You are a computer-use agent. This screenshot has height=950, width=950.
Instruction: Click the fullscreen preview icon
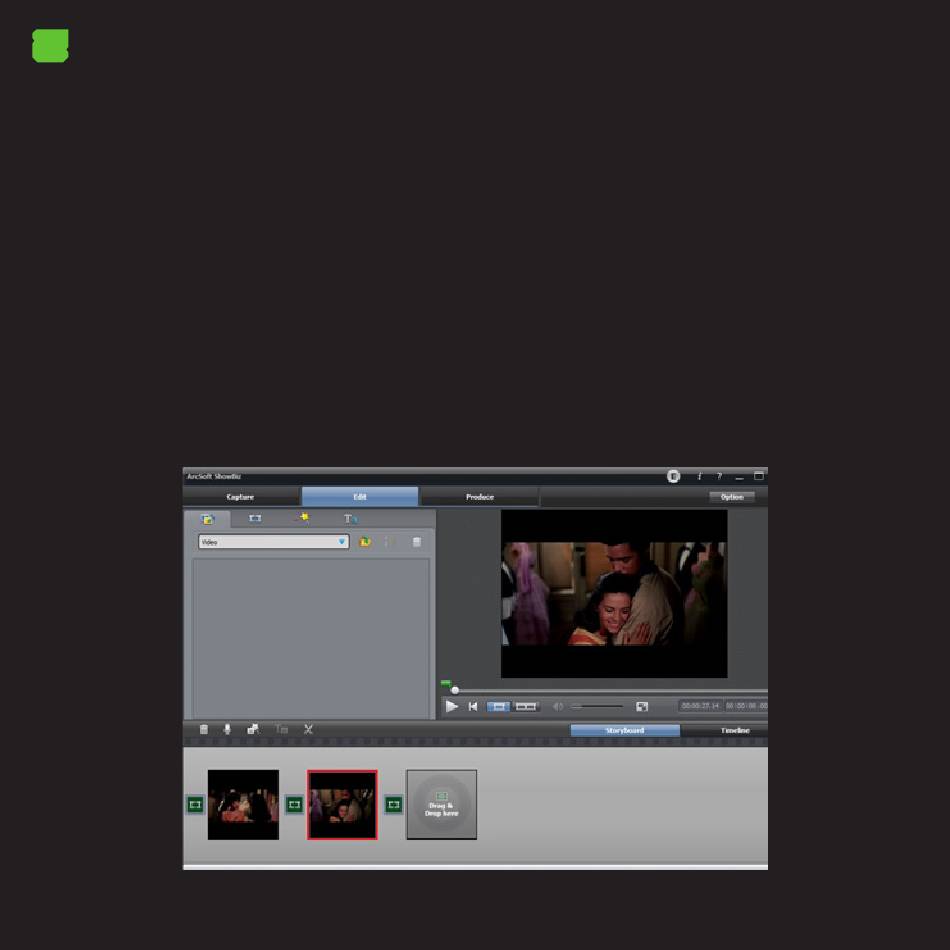coord(642,706)
